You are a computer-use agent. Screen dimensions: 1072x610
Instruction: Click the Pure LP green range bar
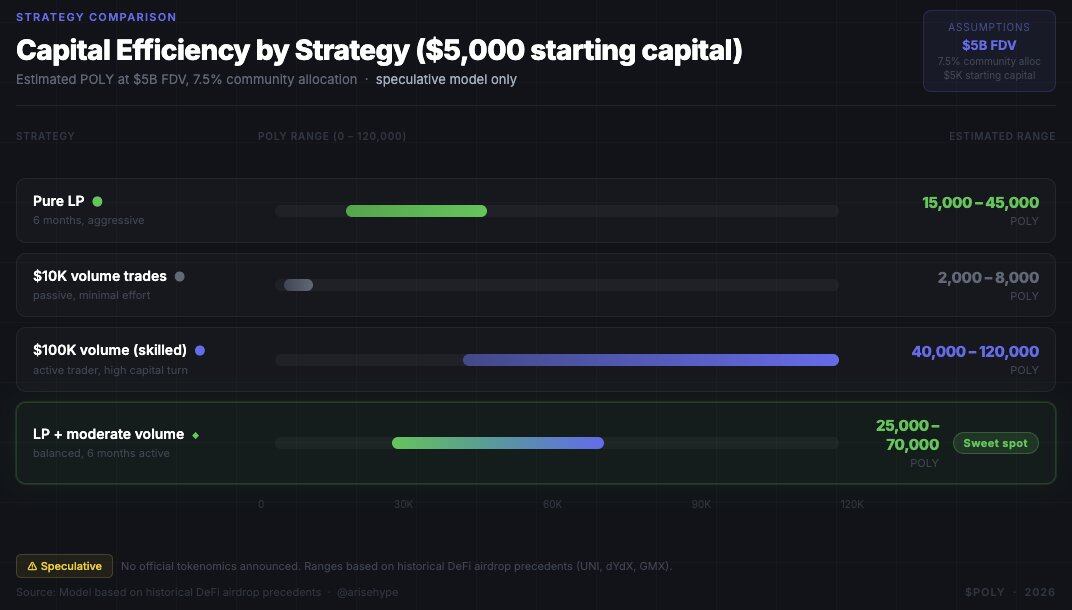pos(416,211)
